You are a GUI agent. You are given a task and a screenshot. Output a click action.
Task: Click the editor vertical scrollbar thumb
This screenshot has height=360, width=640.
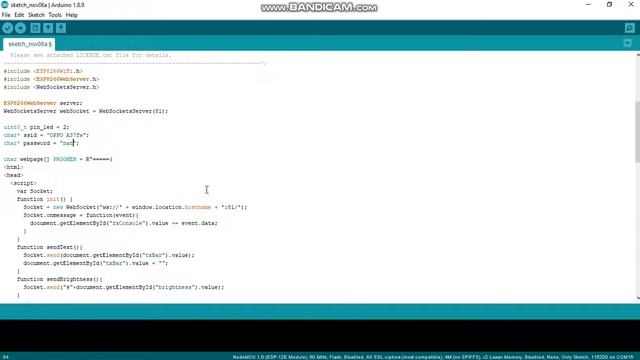pyautogui.click(x=638, y=131)
